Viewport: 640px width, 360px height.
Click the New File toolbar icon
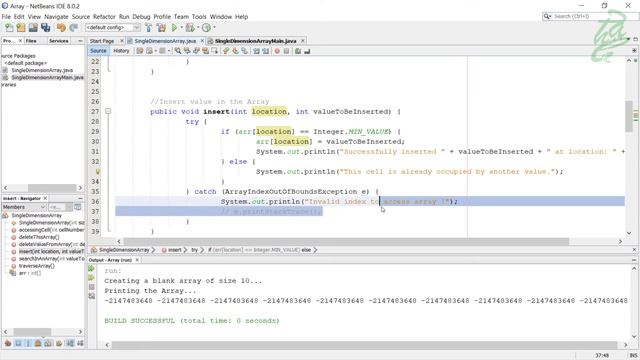(9, 28)
